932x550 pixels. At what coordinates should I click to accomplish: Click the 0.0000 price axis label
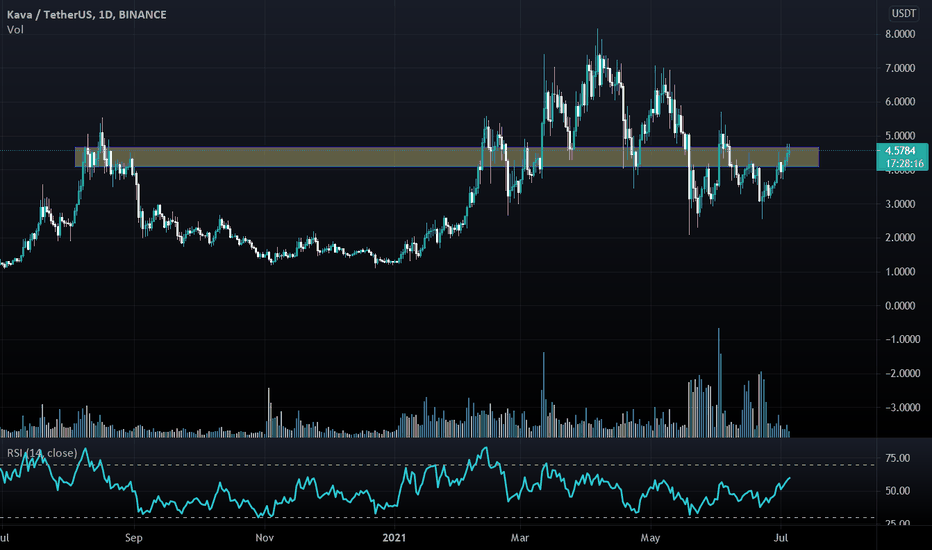pos(900,306)
